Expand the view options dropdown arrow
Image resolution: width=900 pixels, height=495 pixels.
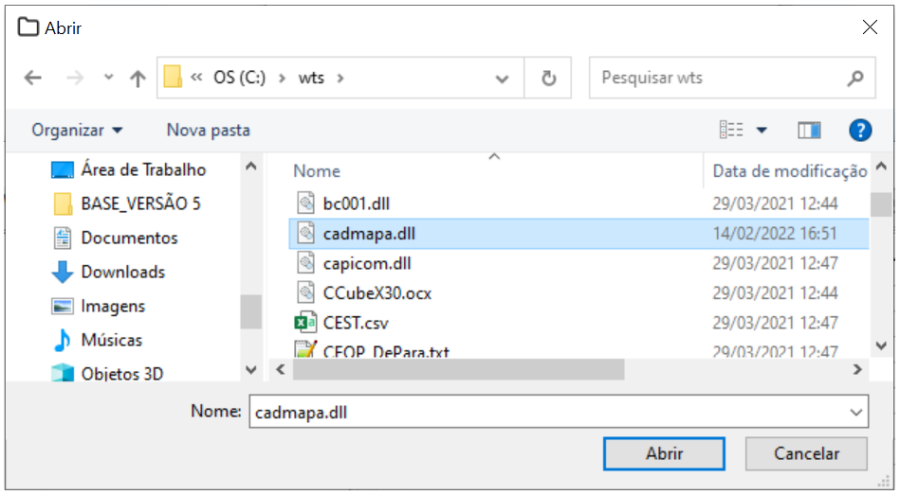(761, 130)
